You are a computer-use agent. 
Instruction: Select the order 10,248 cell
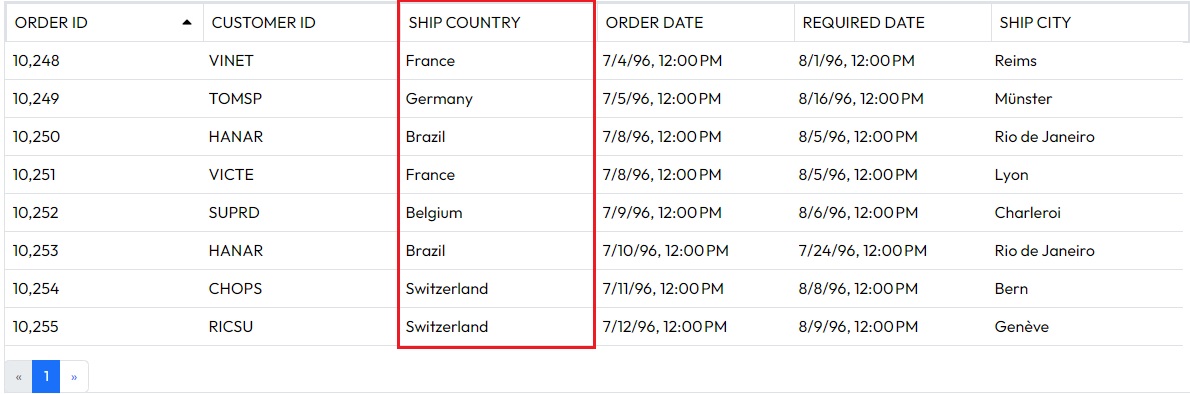(x=104, y=61)
